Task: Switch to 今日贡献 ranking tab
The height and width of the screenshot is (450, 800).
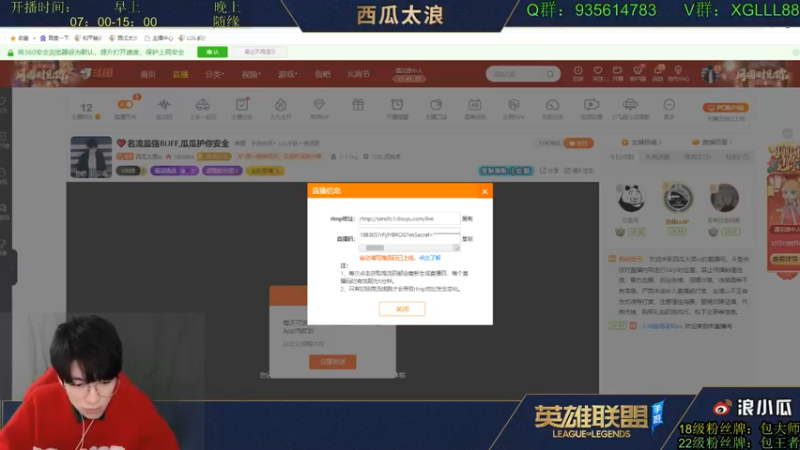Action: tap(621, 157)
